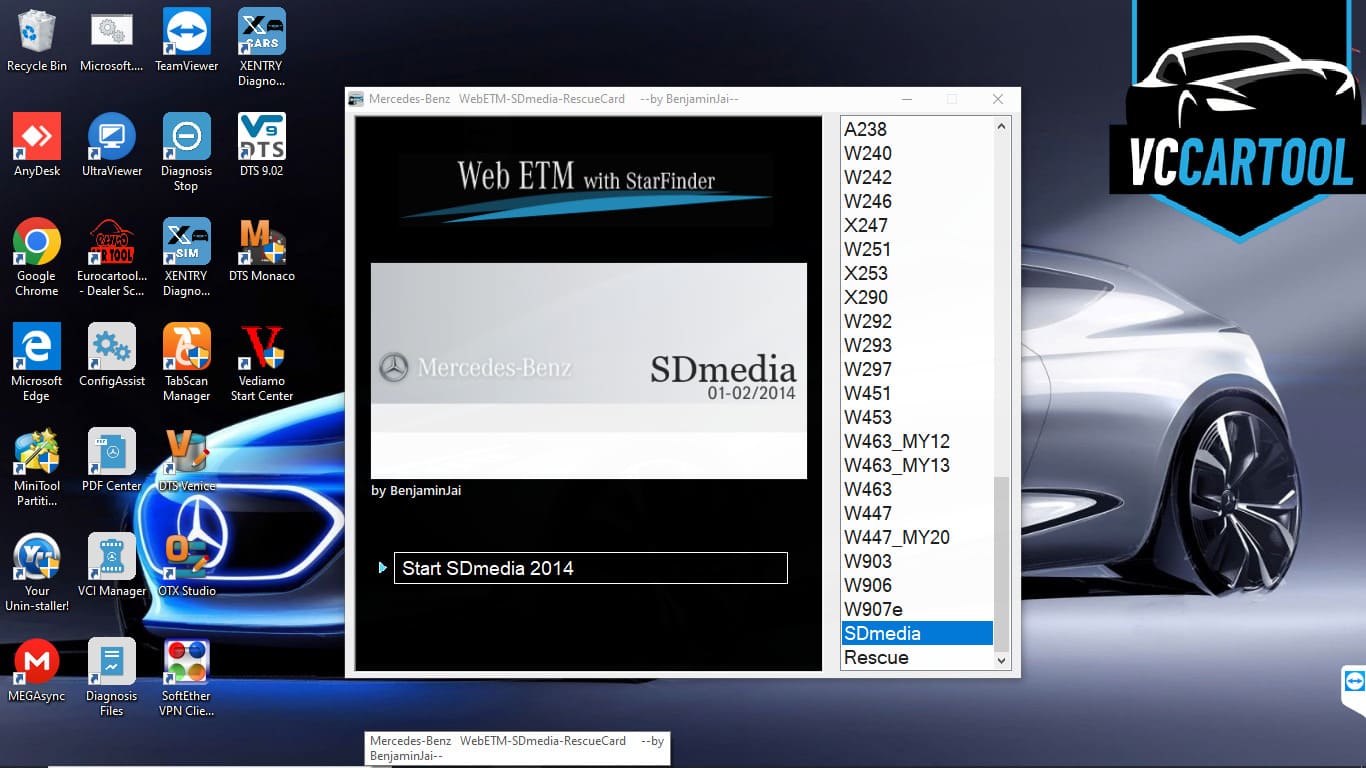1366x768 pixels.
Task: Select Rescue at the list bottom
Action: [x=917, y=657]
